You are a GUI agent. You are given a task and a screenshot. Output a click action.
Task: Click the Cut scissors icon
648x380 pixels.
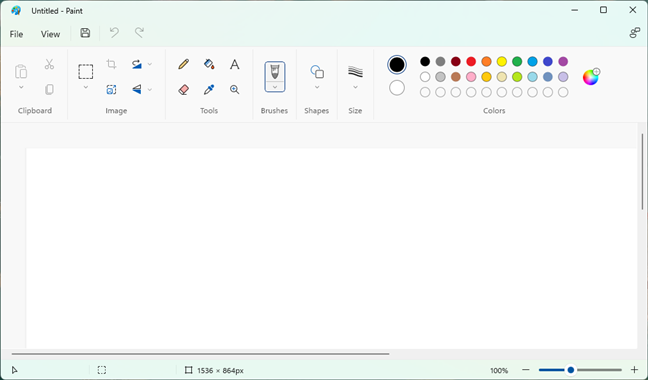click(x=49, y=64)
